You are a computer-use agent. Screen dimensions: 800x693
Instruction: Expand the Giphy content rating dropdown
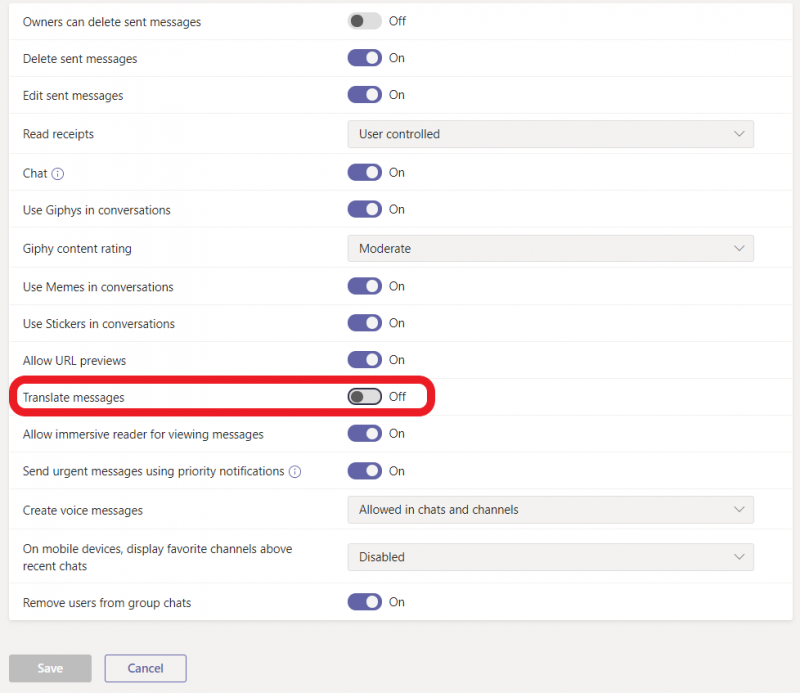(x=550, y=248)
